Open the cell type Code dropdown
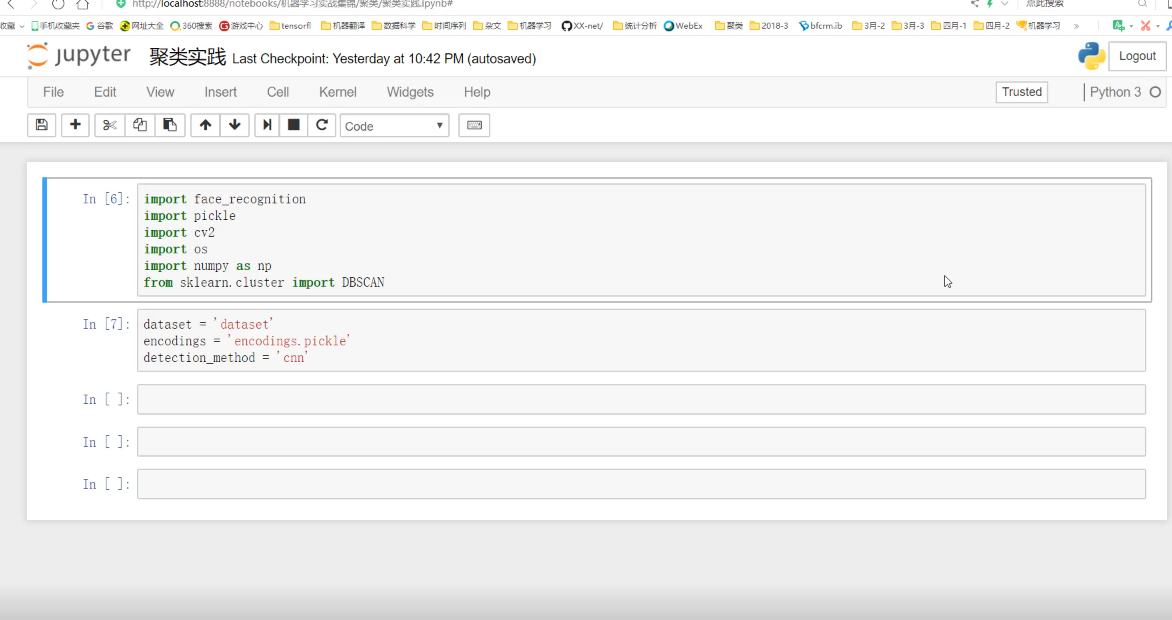 395,126
